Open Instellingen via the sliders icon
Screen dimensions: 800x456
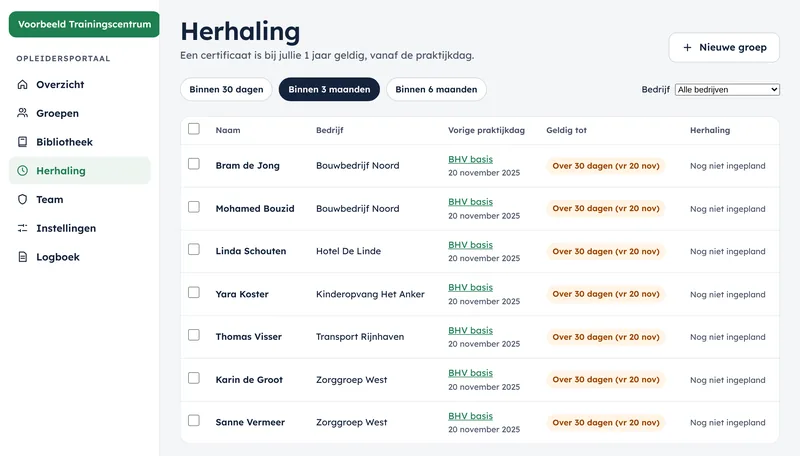[x=22, y=228]
